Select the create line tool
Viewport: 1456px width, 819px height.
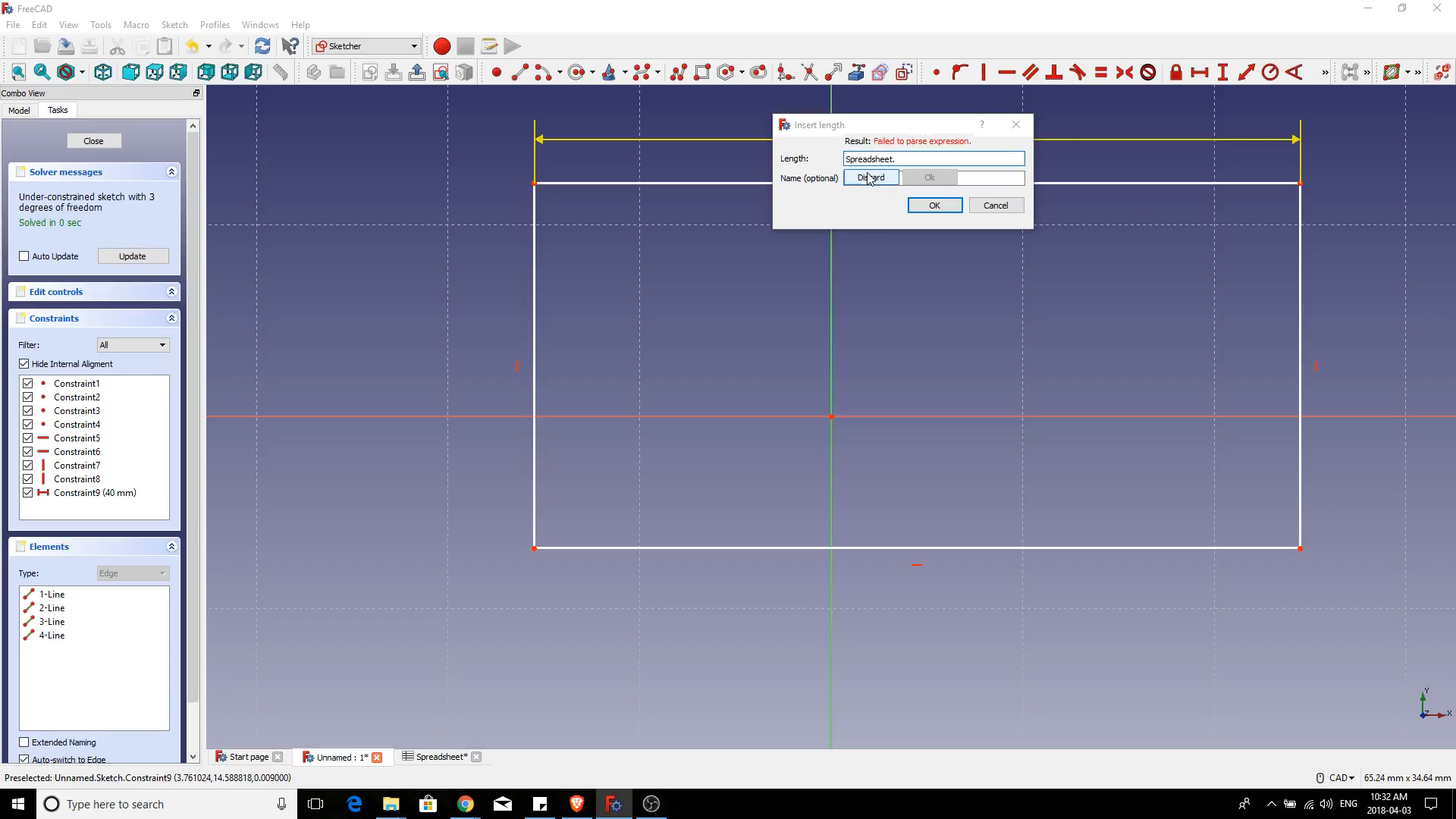519,72
